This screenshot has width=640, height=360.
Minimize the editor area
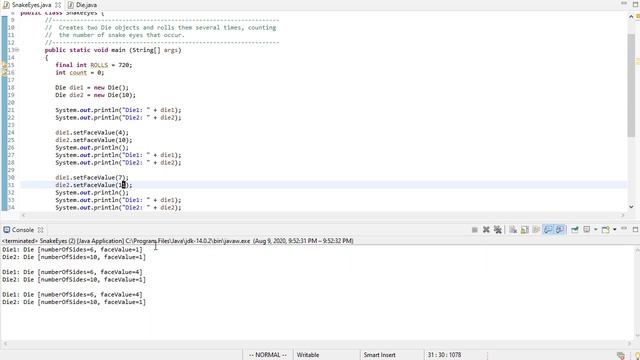624,4
